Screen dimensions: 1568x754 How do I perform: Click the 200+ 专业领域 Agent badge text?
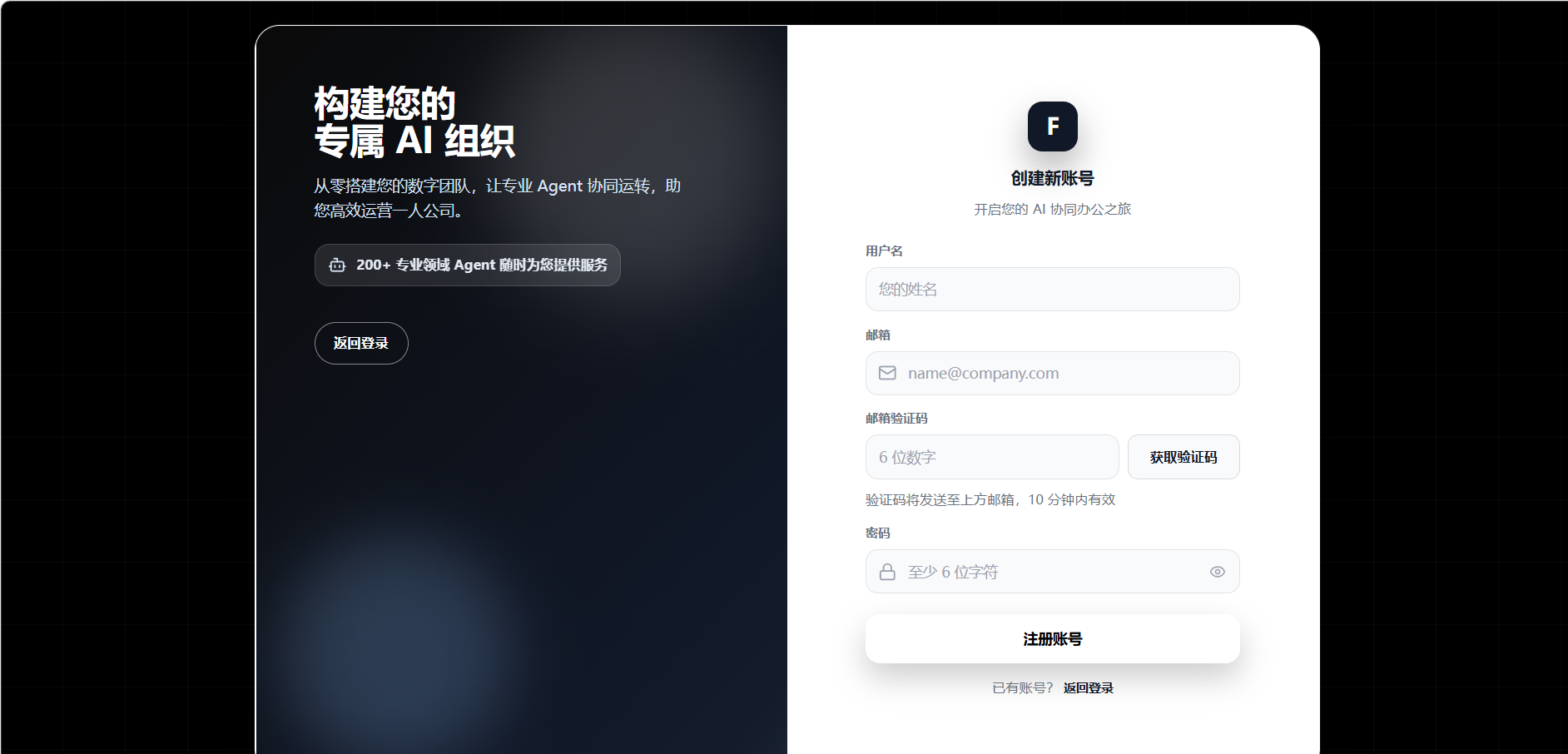(x=482, y=265)
